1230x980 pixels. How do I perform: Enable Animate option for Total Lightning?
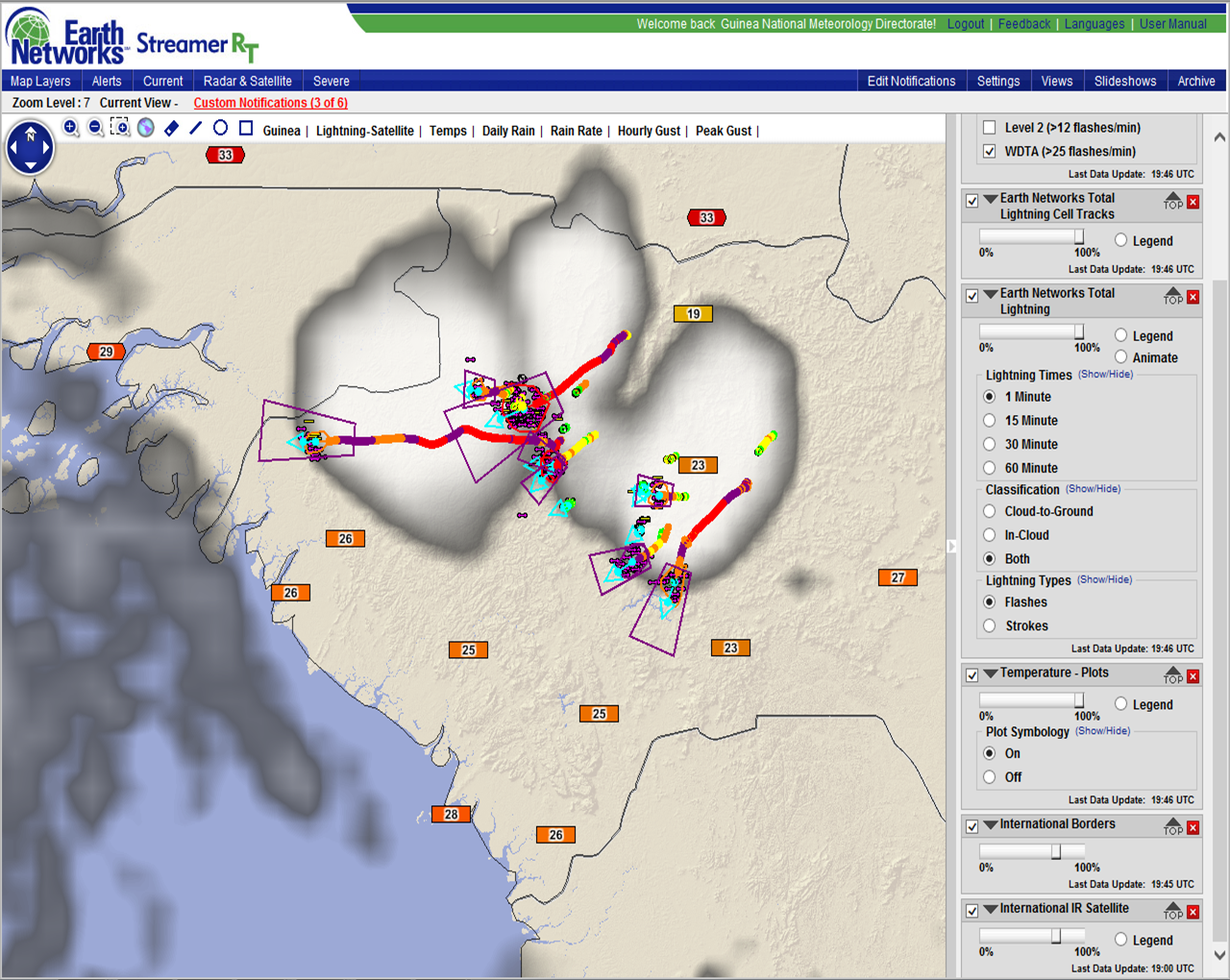(x=1120, y=357)
